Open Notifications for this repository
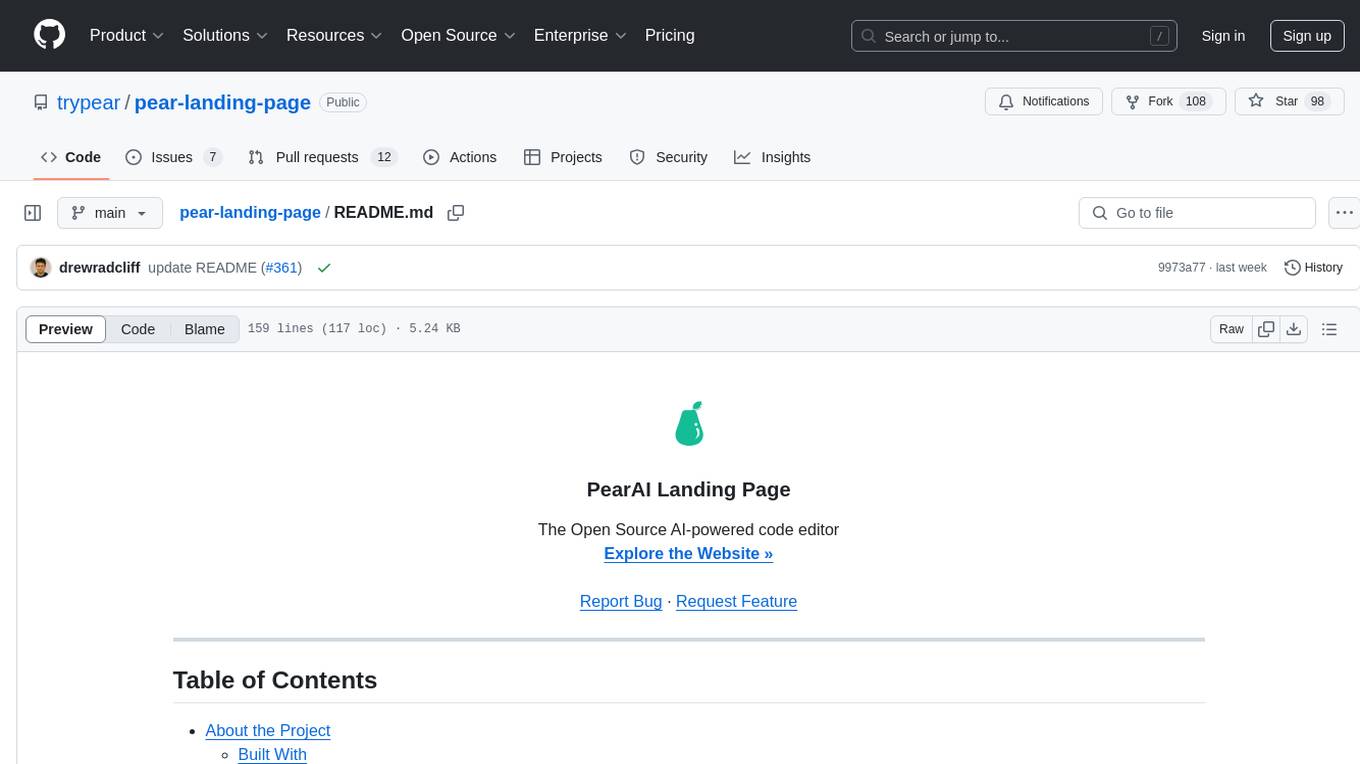The width and height of the screenshot is (1360, 764). 1044,102
